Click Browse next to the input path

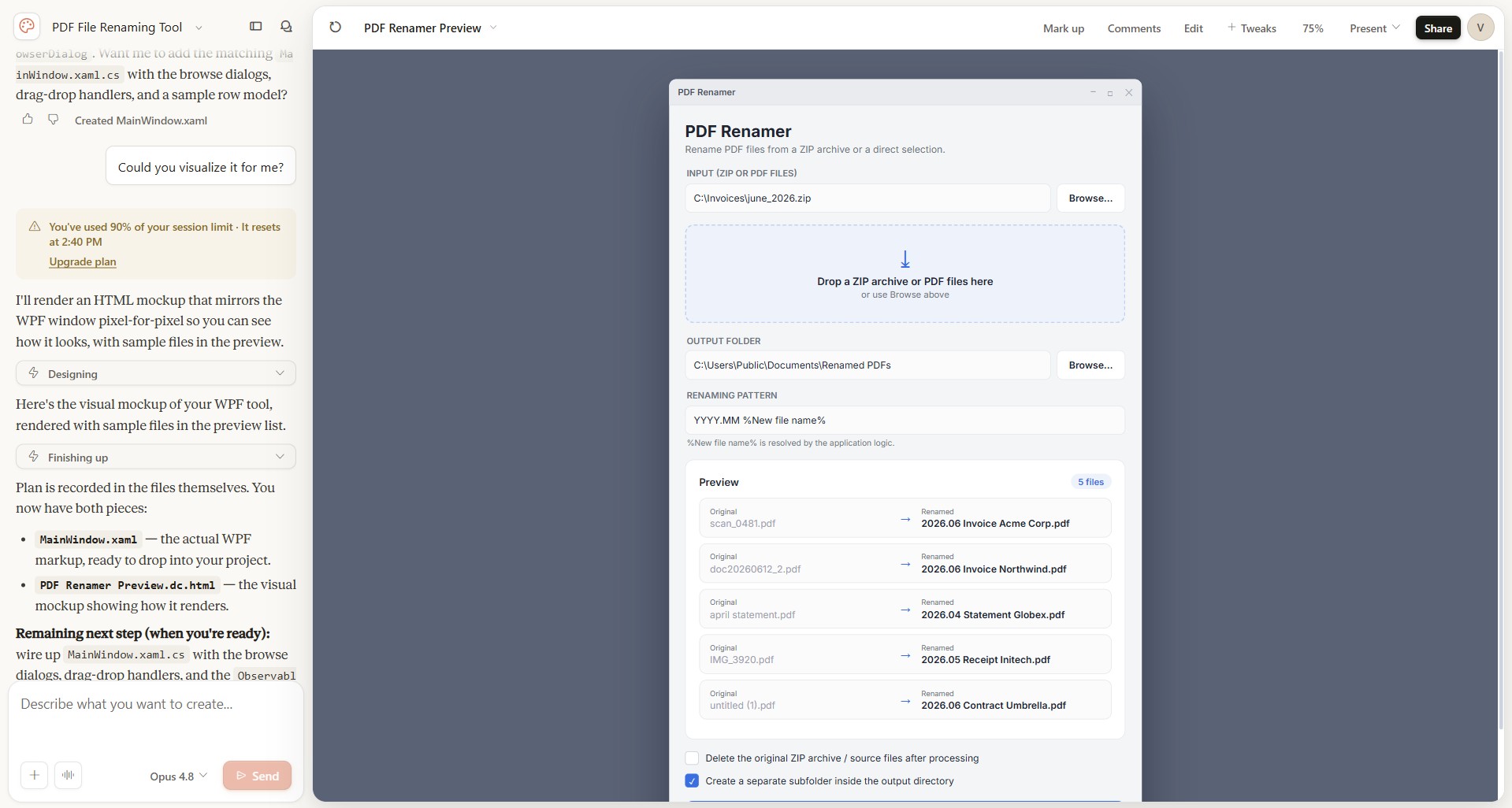pyautogui.click(x=1090, y=198)
